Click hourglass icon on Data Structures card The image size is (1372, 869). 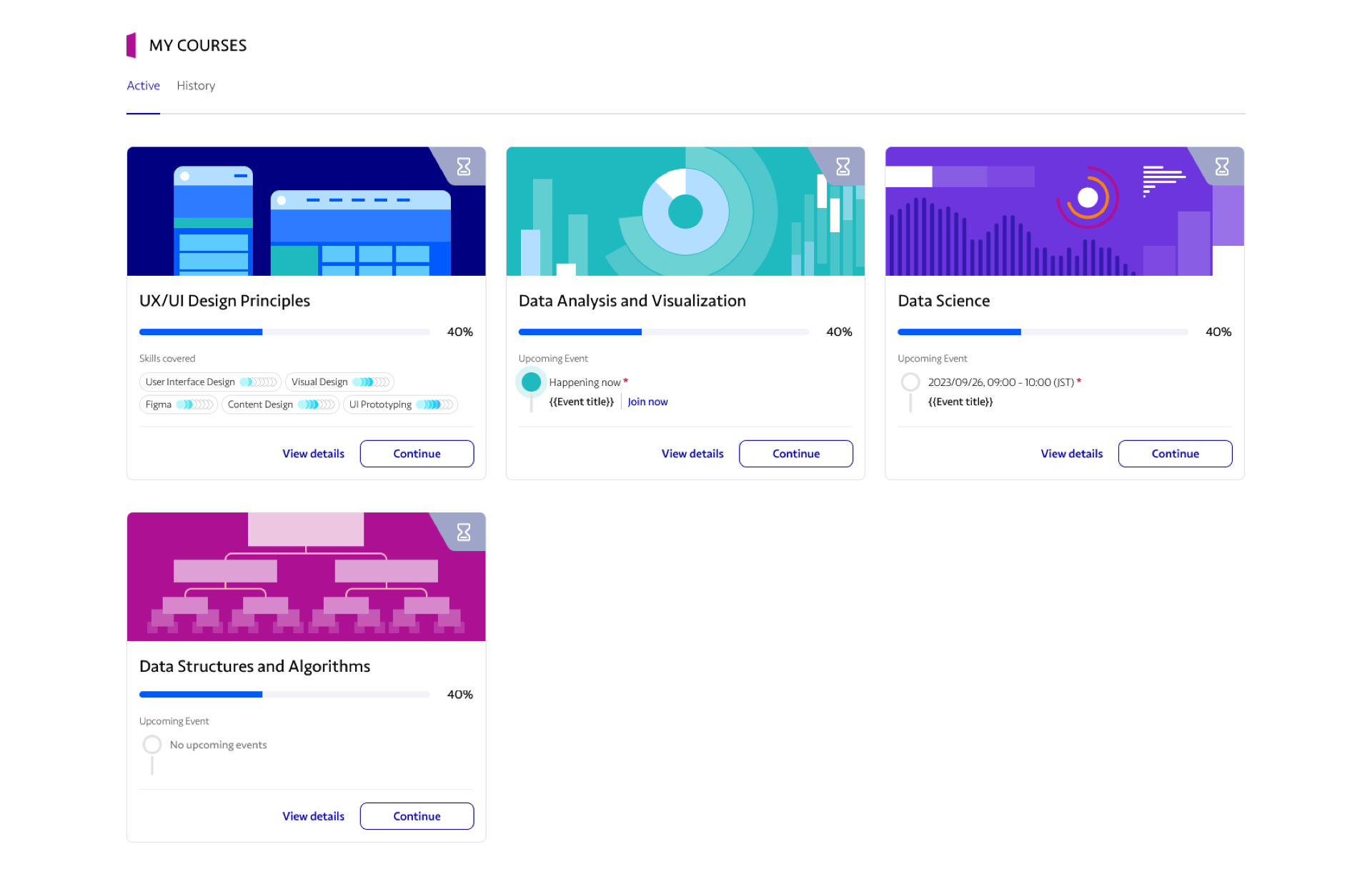pos(464,532)
